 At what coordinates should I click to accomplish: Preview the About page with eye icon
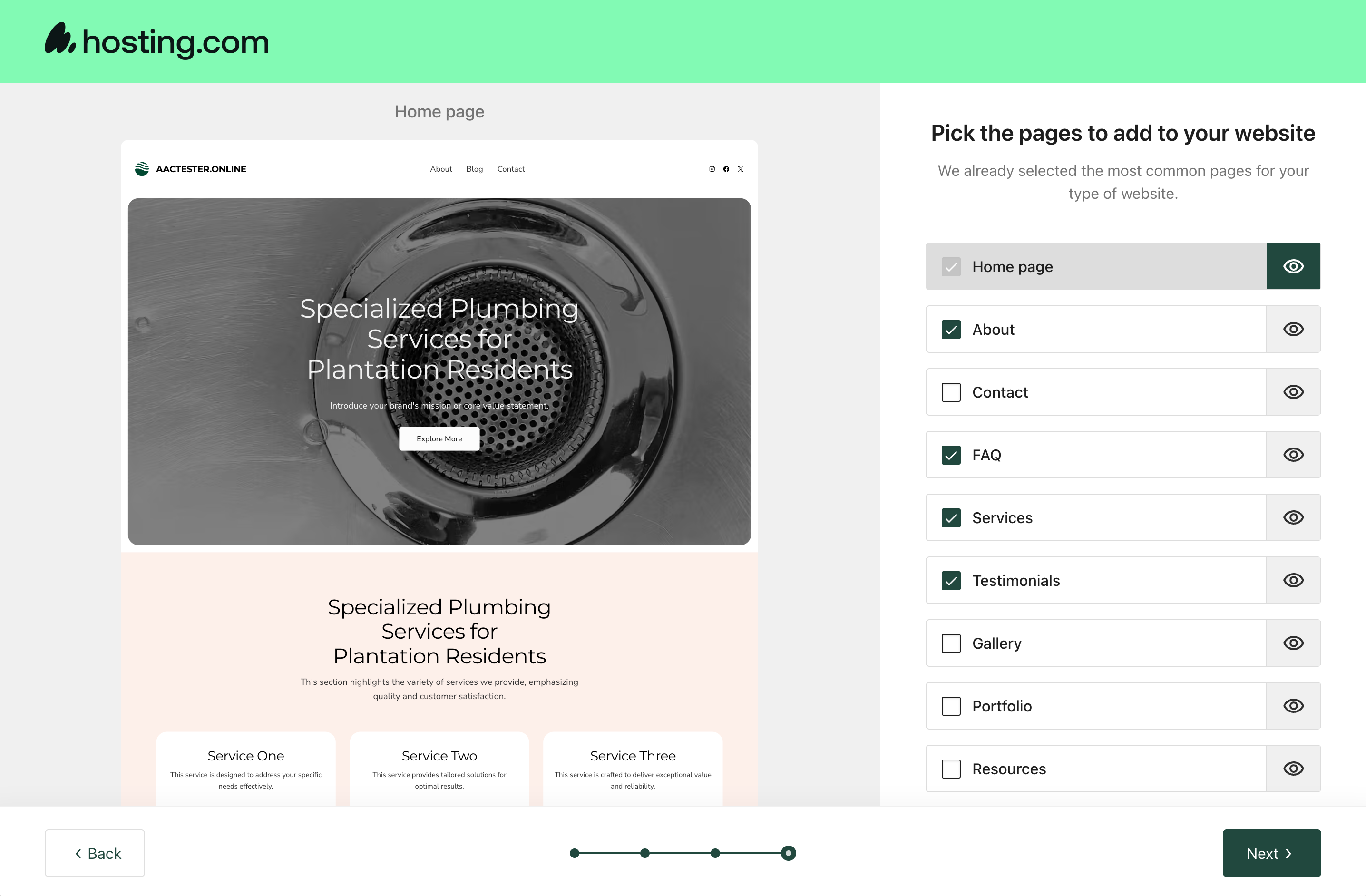(x=1293, y=330)
